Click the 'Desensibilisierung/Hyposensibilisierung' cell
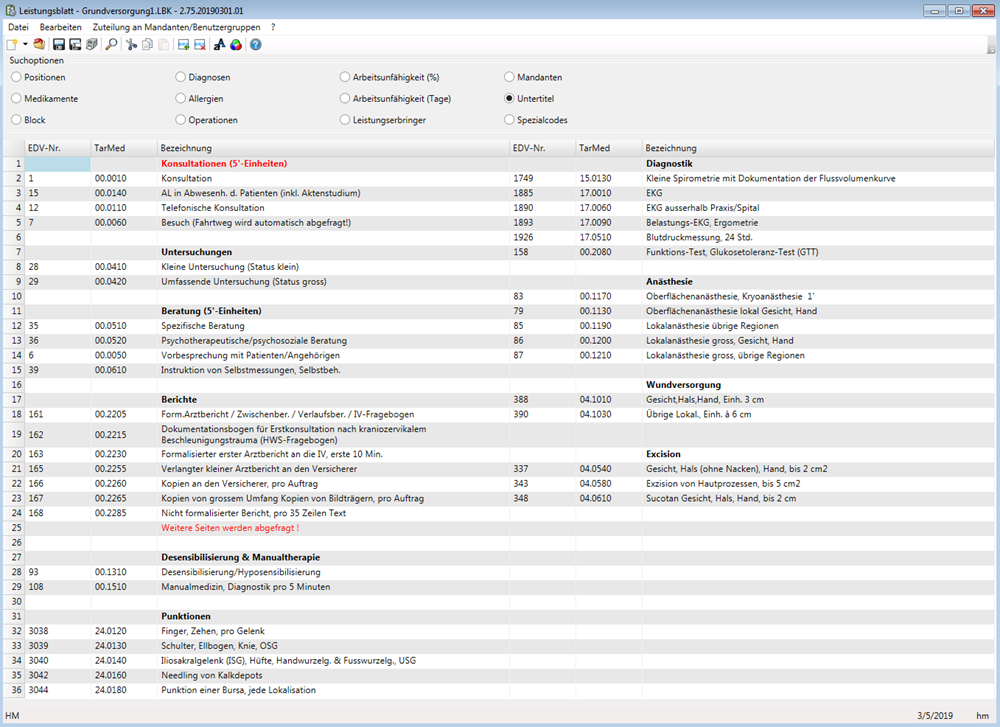Image resolution: width=1000 pixels, height=727 pixels. pos(333,572)
